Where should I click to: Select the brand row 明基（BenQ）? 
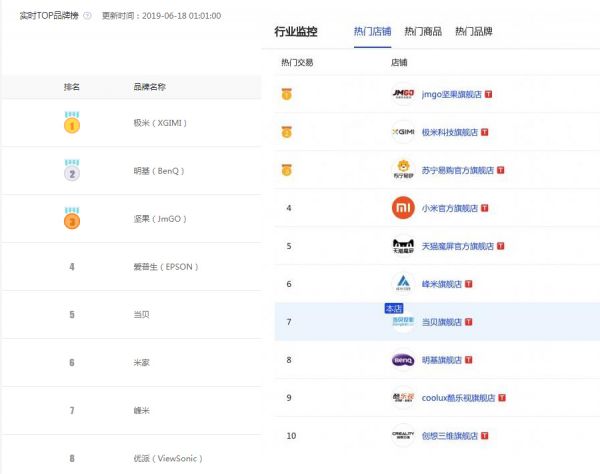pos(132,171)
